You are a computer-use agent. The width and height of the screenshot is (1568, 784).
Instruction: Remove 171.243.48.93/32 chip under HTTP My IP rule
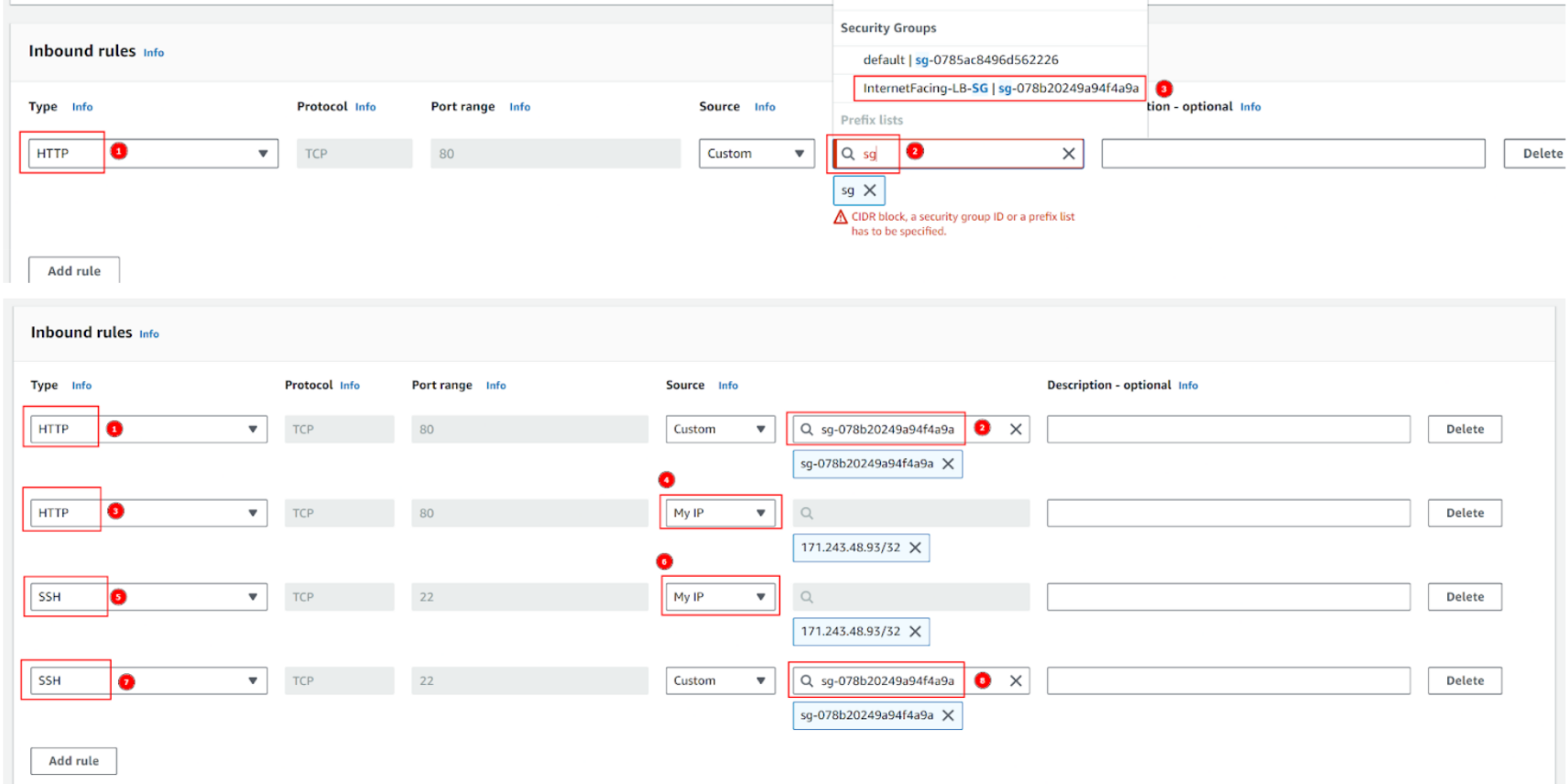pos(915,548)
